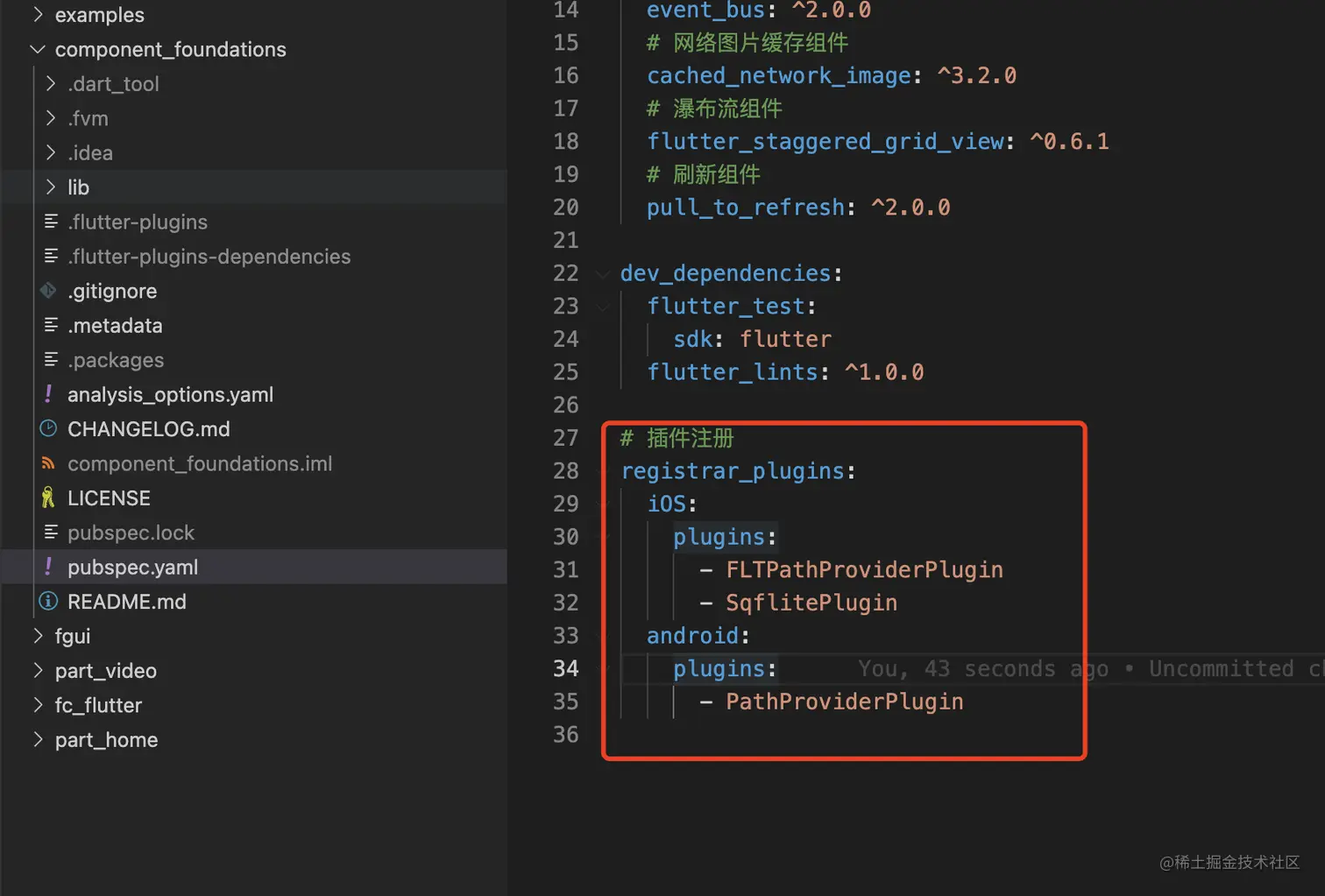Click the info icon next to README.md
1325x896 pixels.
(48, 602)
